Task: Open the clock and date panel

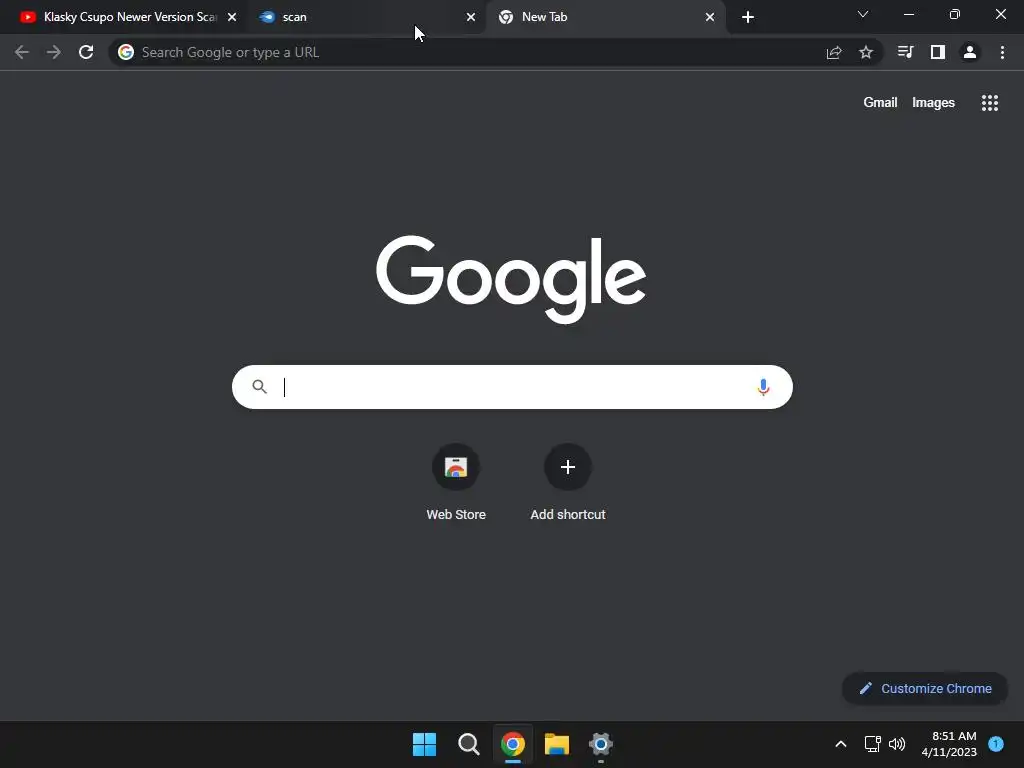Action: [x=949, y=744]
